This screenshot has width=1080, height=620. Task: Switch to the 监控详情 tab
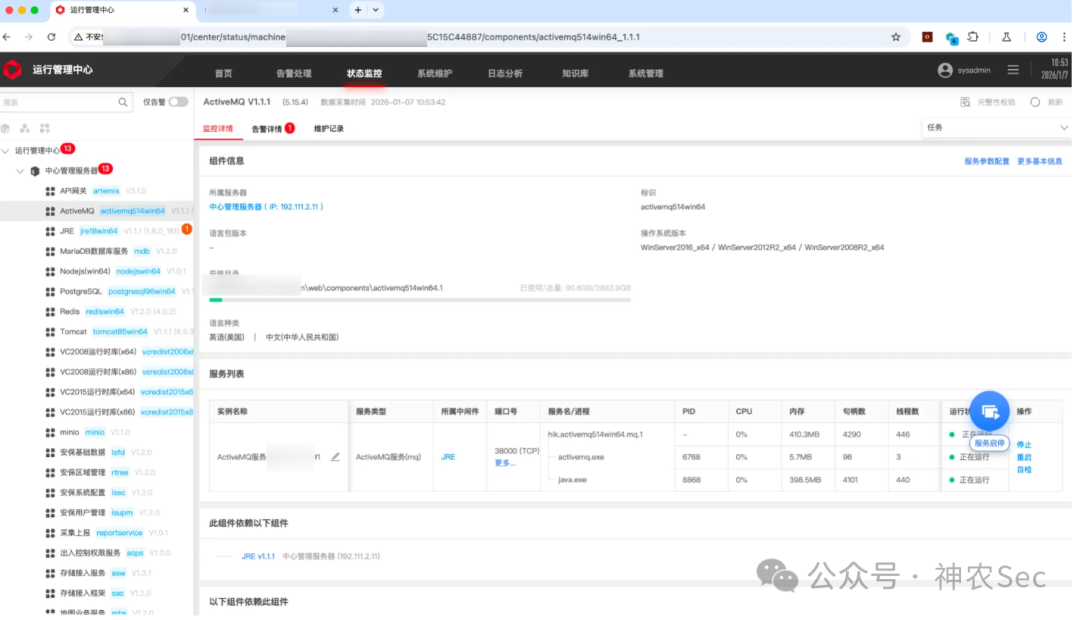(218, 129)
